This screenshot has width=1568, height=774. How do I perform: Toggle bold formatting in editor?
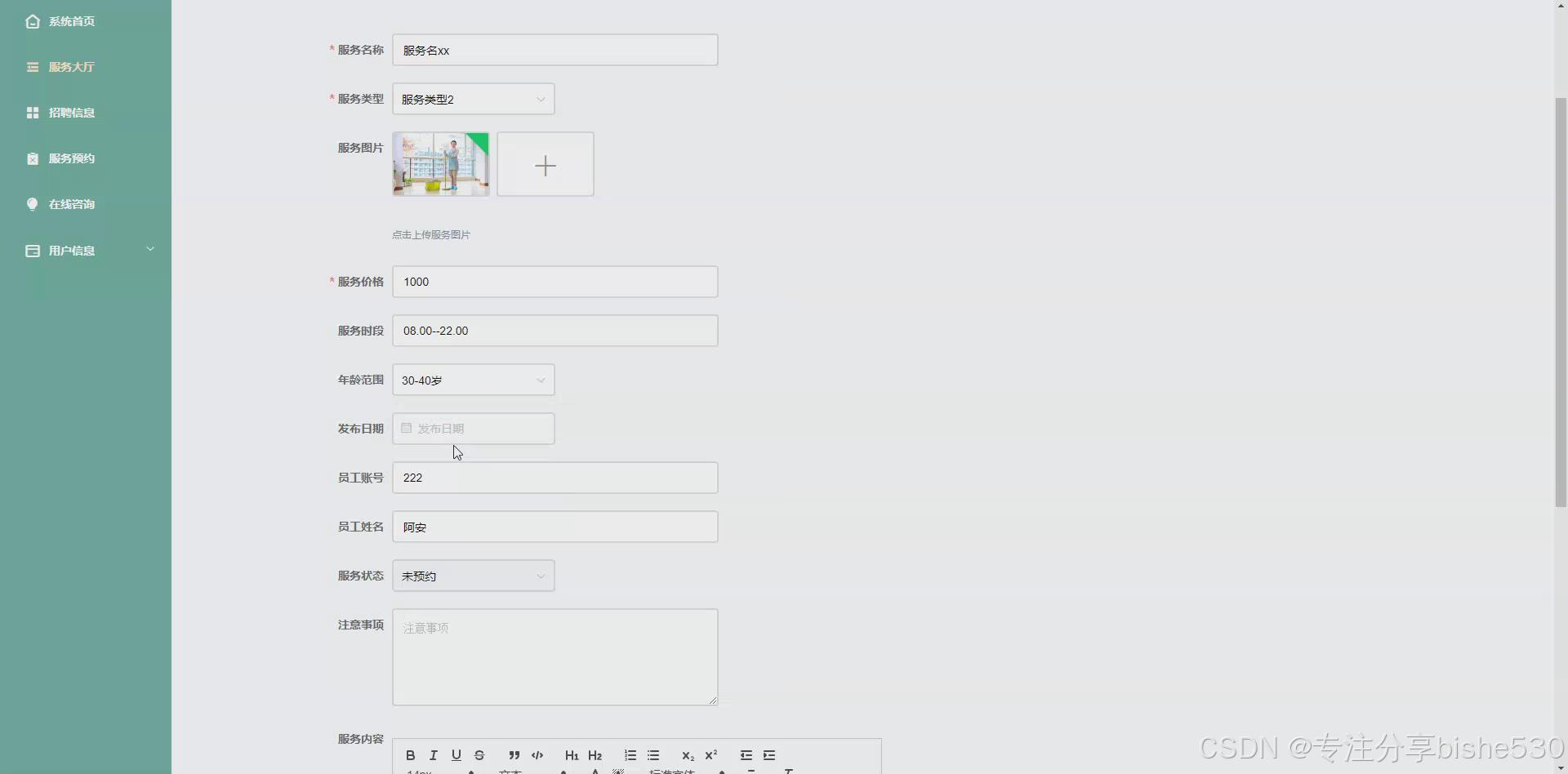(411, 755)
